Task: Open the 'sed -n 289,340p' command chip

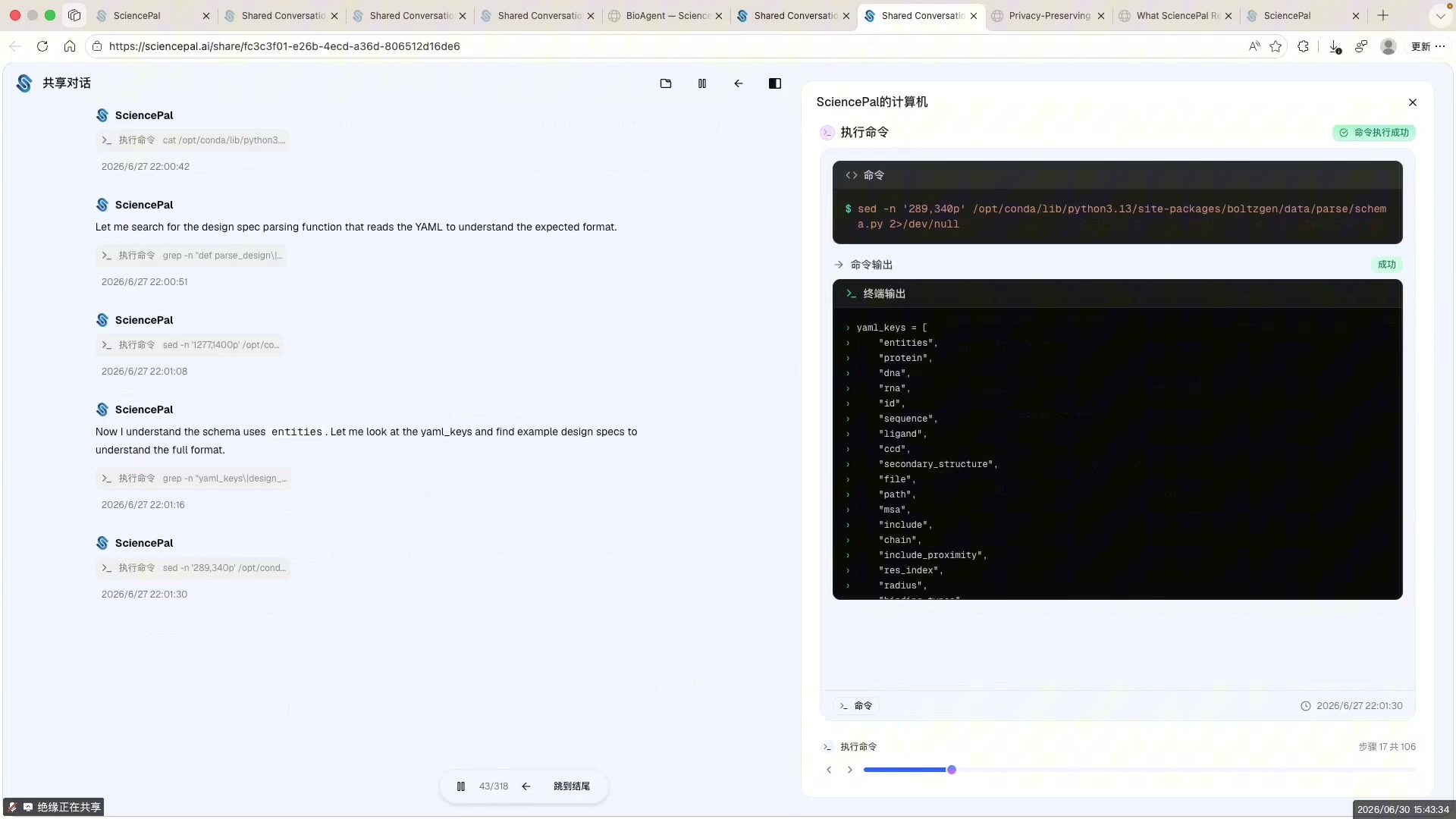Action: [193, 568]
